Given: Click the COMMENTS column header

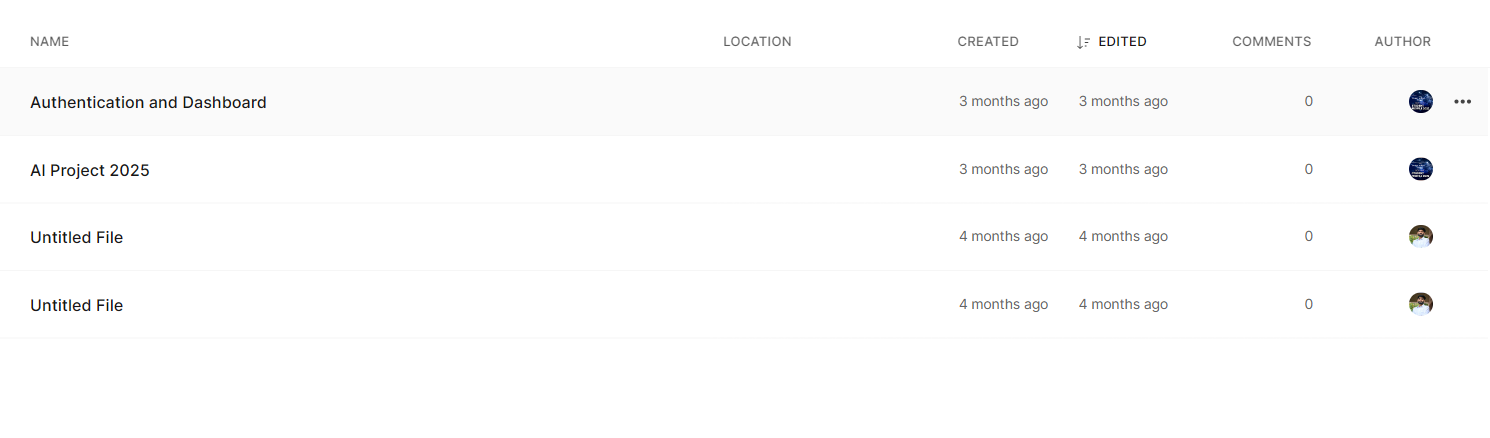Looking at the screenshot, I should [x=1271, y=42].
